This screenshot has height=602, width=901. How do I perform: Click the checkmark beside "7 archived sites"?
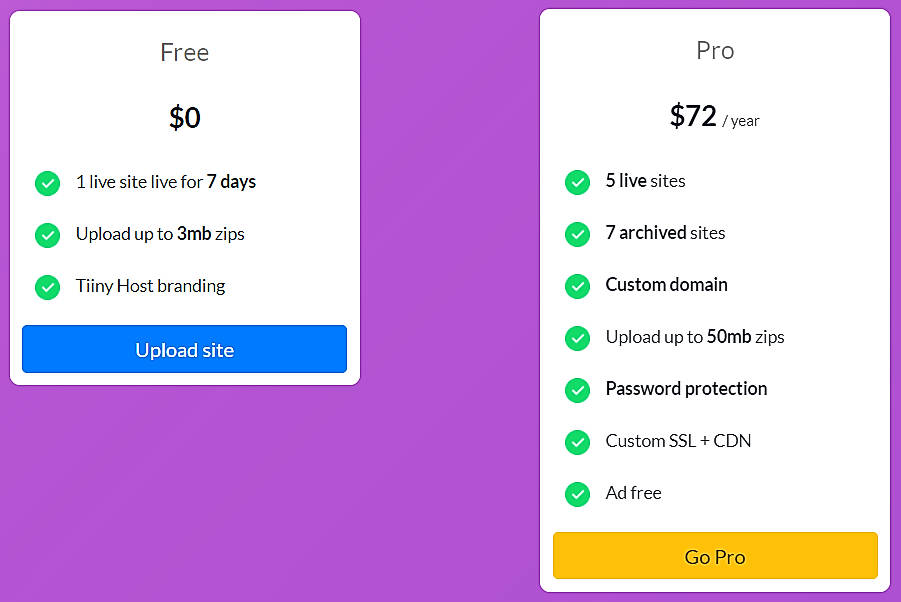point(577,234)
